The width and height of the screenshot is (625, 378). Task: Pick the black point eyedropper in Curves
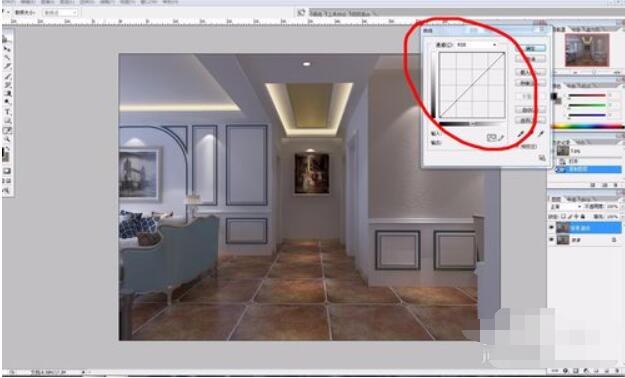[521, 135]
